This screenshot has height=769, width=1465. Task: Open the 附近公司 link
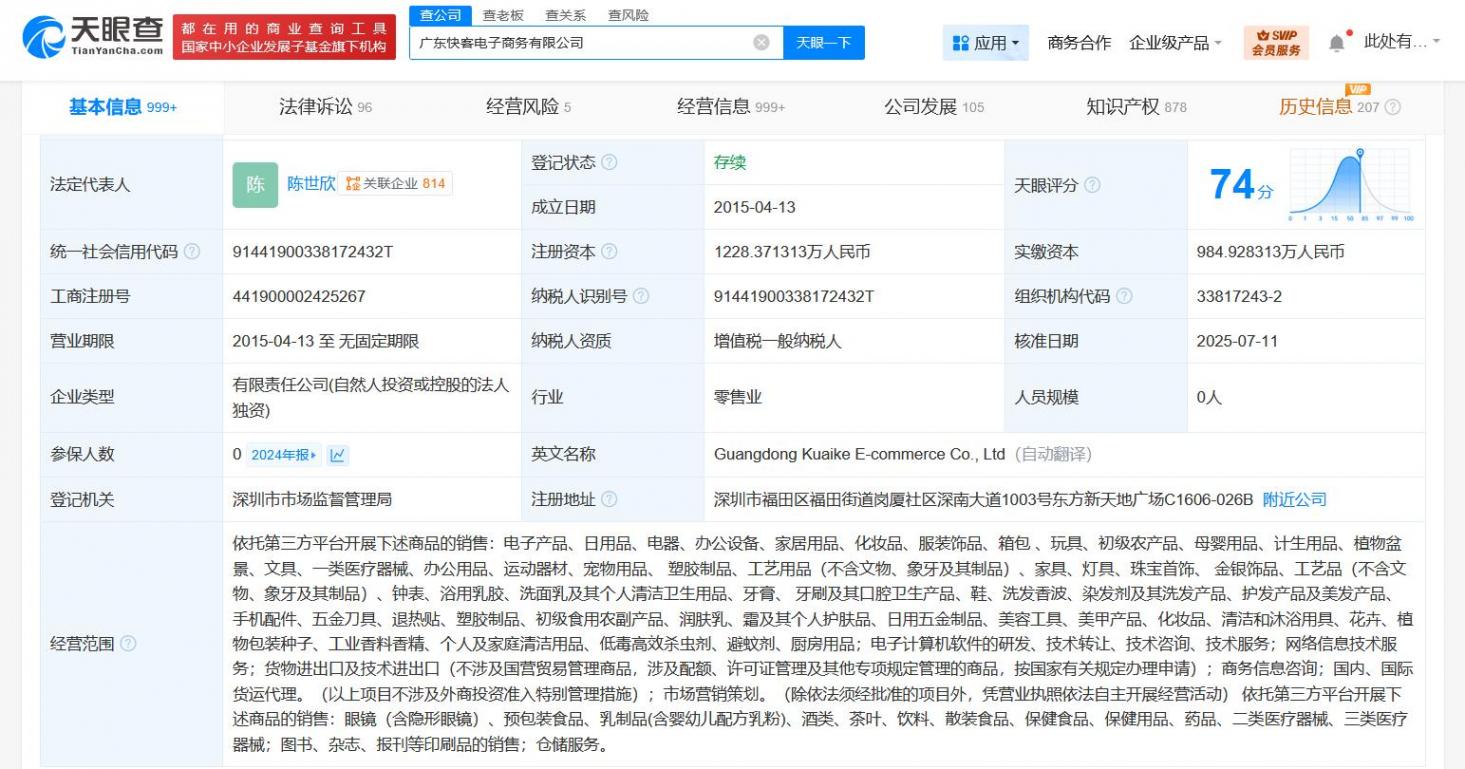pos(1294,499)
